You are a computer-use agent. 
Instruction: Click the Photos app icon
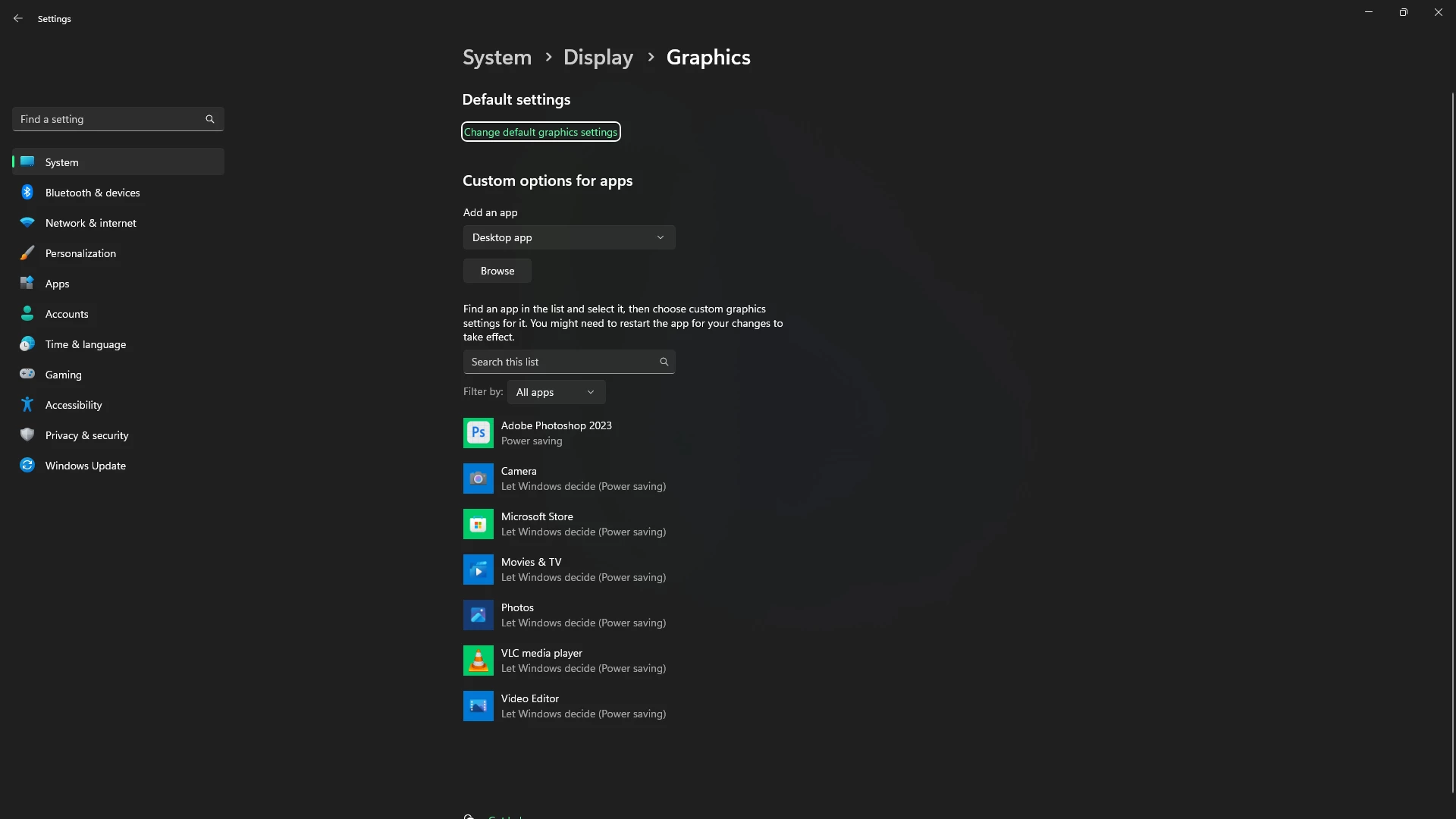tap(478, 615)
